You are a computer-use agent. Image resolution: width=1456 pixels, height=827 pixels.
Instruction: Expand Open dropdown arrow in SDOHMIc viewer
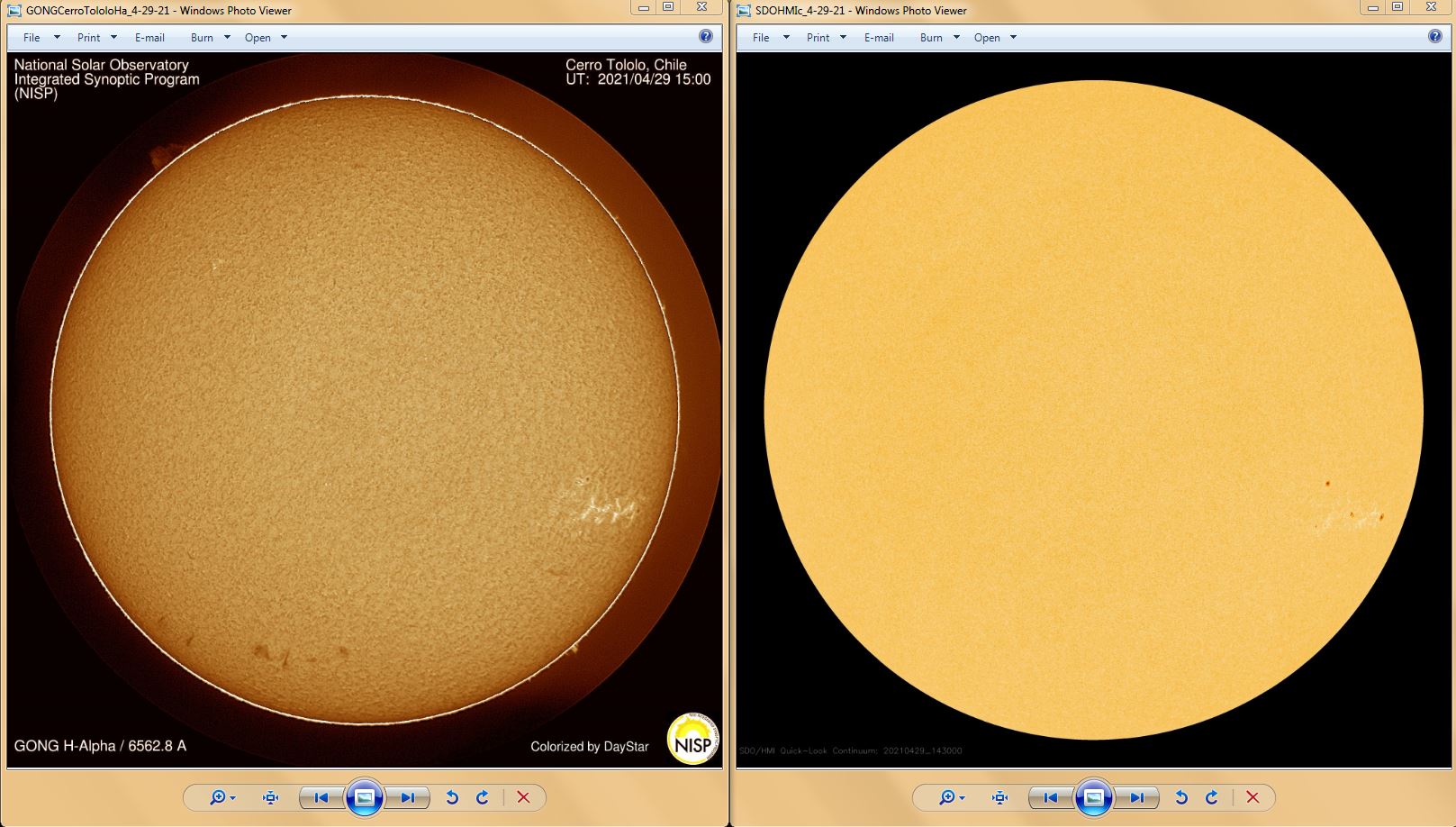(1013, 38)
